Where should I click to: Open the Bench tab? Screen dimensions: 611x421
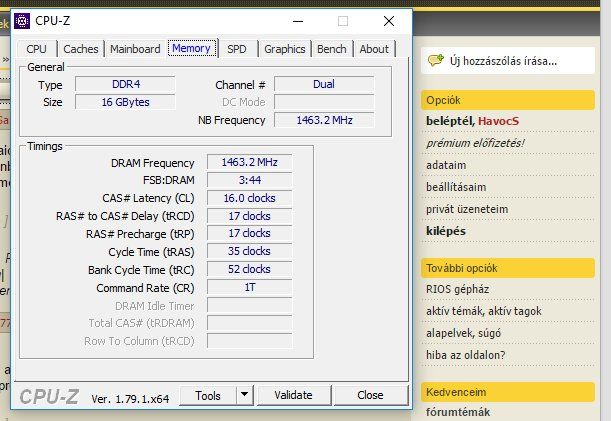click(x=332, y=49)
